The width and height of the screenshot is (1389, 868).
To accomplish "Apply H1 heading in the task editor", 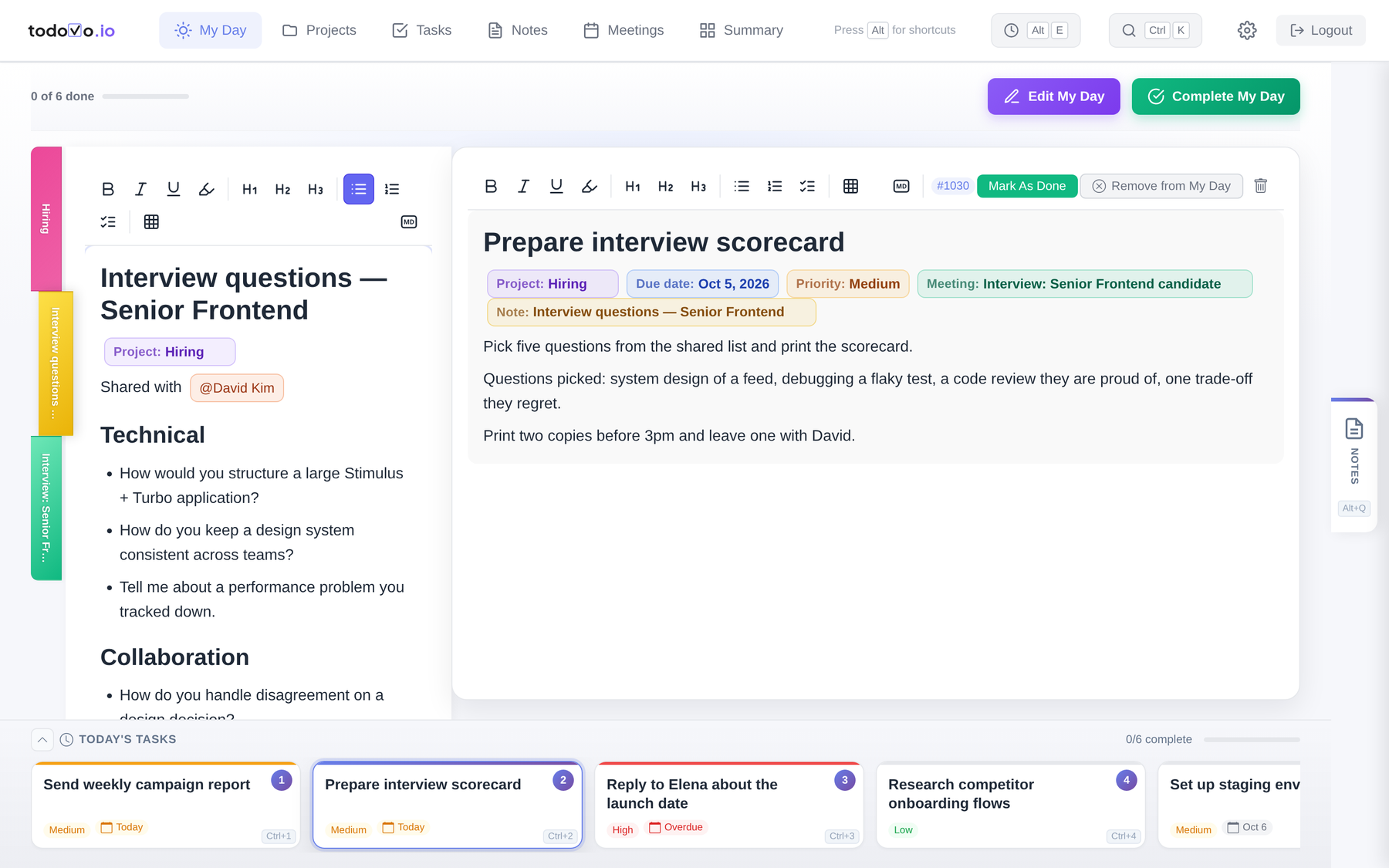I will pos(633,186).
